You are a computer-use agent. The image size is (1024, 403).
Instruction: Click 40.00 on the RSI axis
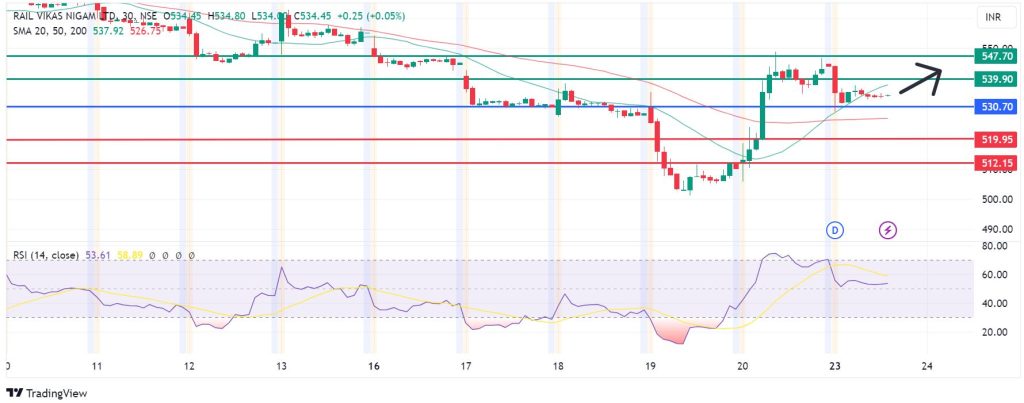pos(995,303)
